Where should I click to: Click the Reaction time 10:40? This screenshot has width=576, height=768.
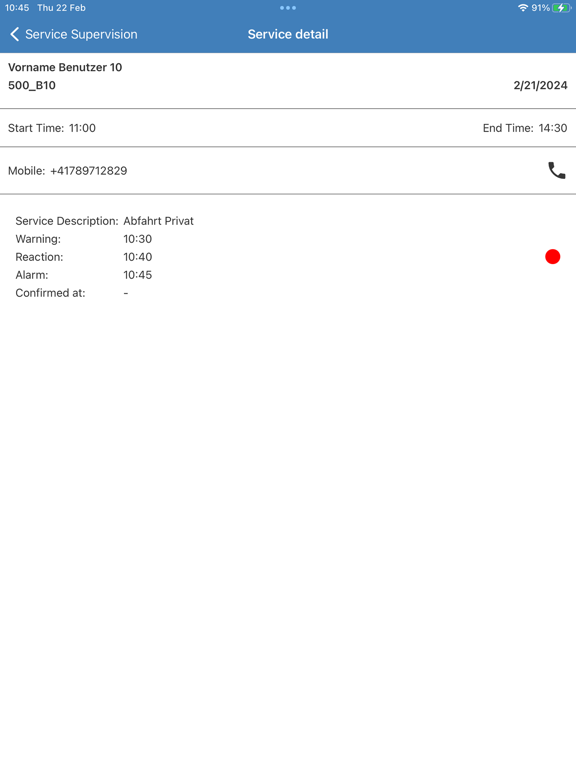click(x=138, y=257)
